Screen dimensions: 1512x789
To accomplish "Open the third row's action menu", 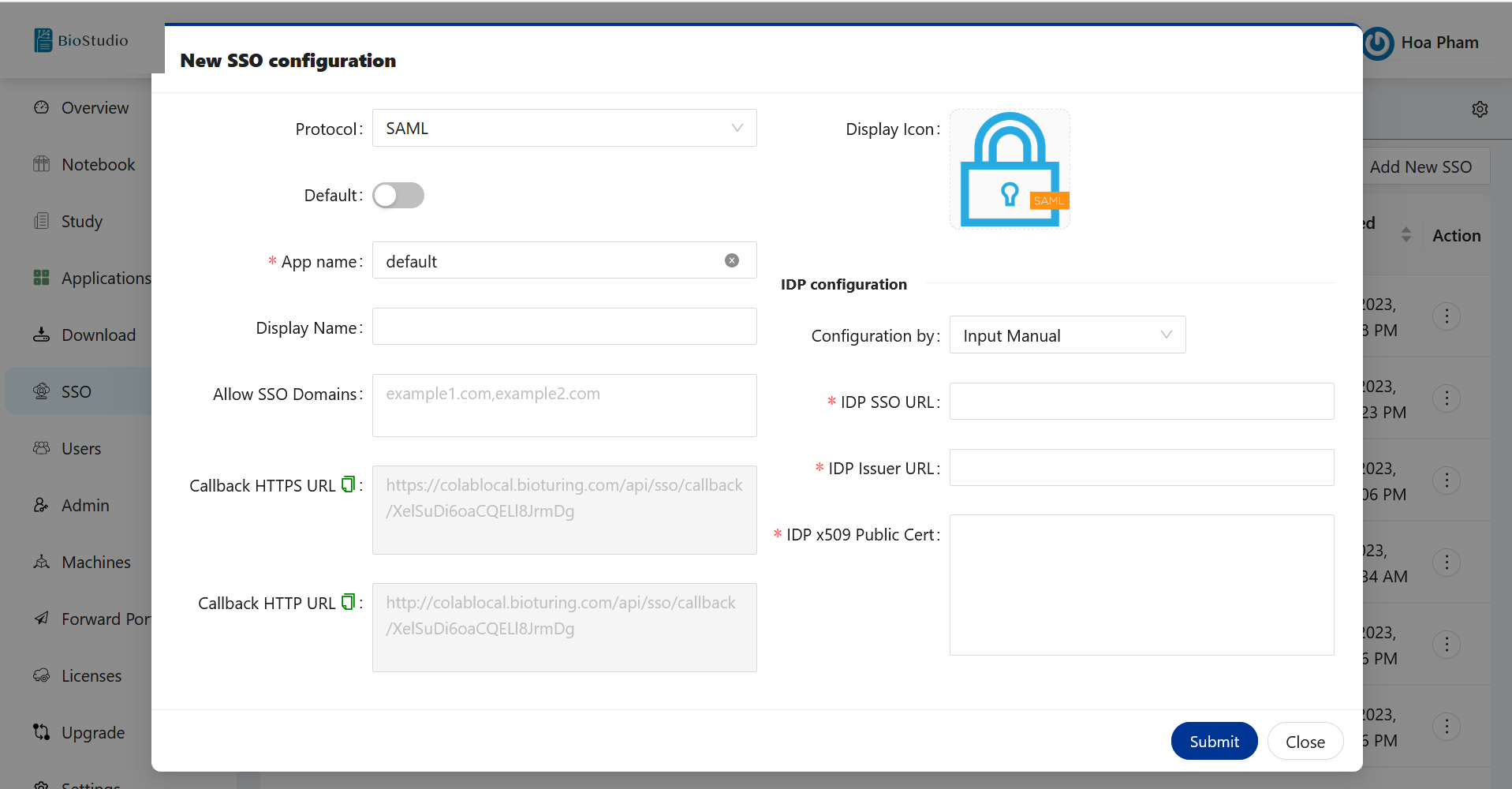I will [x=1447, y=481].
